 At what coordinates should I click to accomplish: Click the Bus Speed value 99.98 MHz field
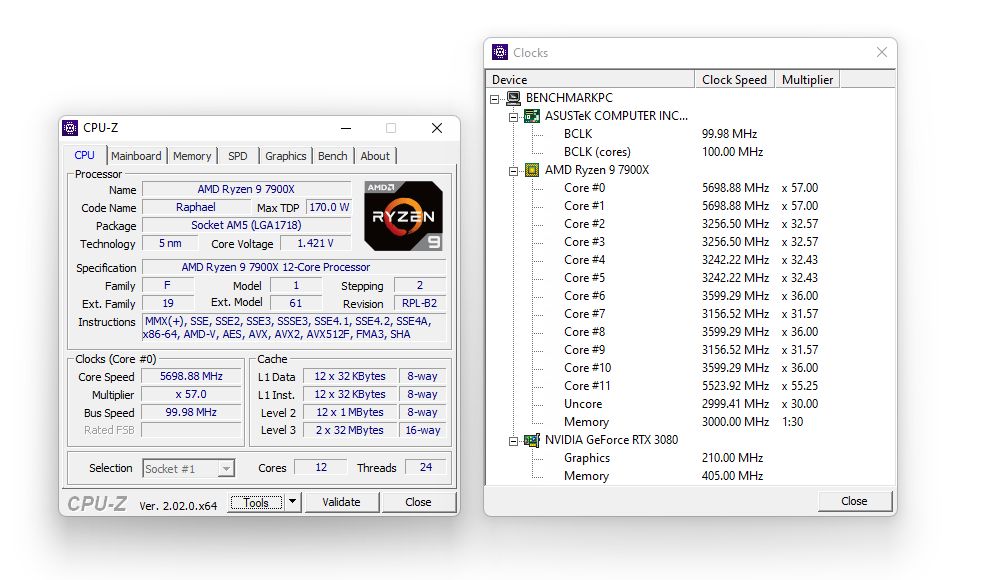pos(191,412)
